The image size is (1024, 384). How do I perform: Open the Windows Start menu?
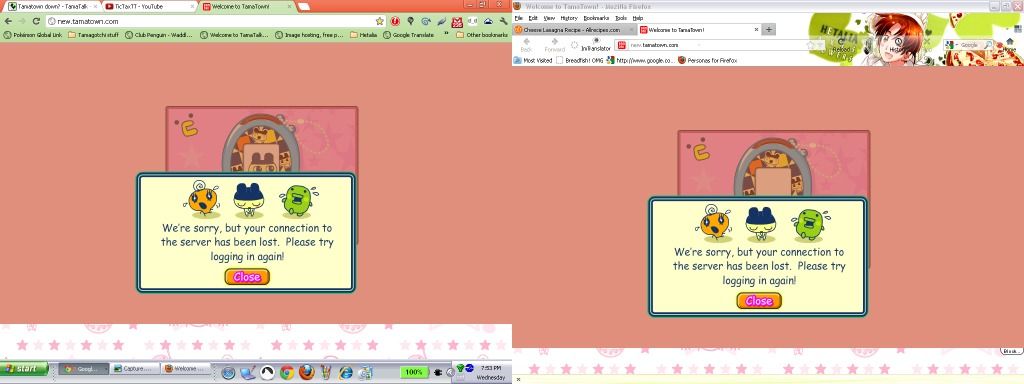click(x=24, y=369)
